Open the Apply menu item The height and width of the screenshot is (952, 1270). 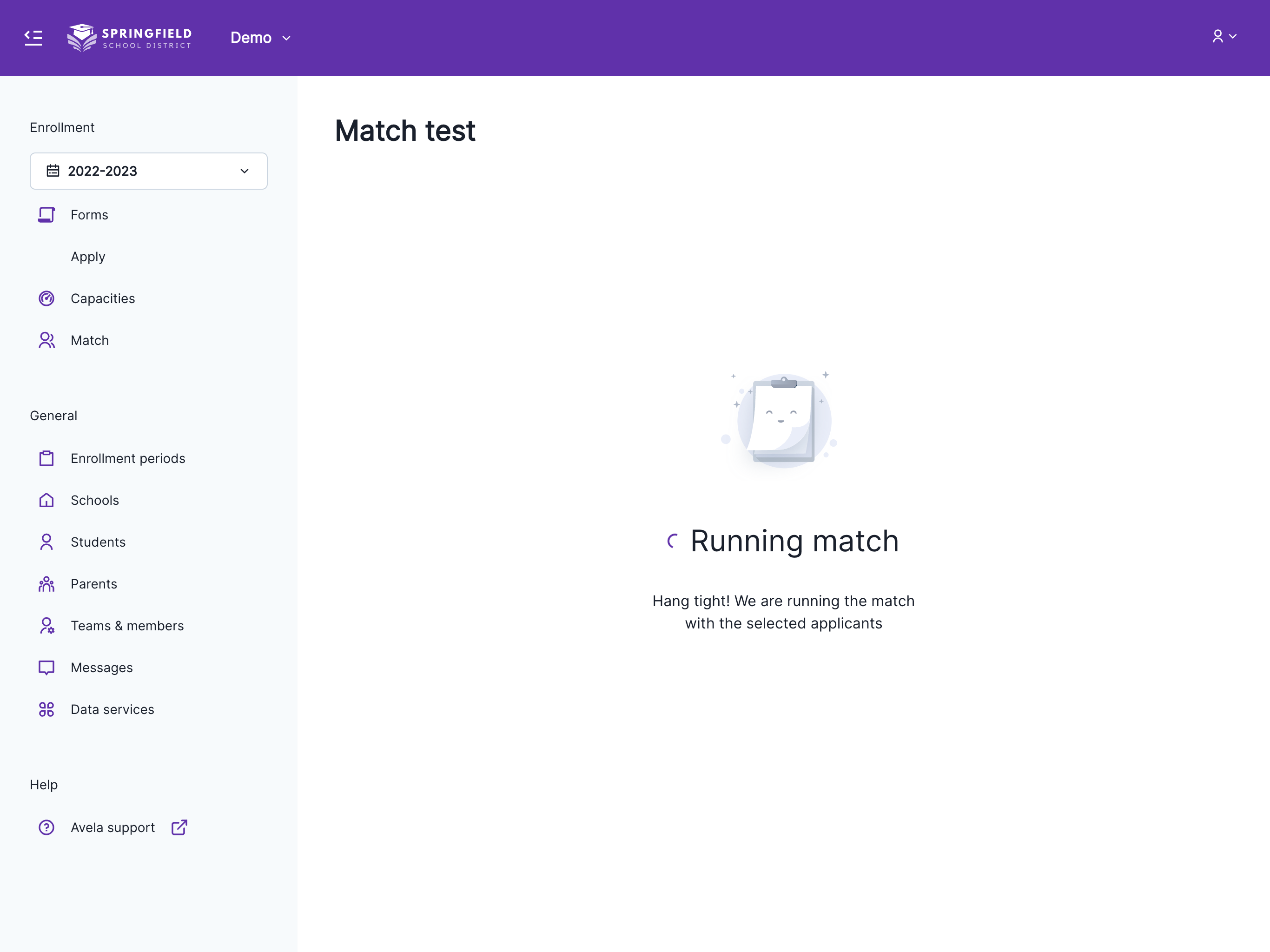coord(88,257)
